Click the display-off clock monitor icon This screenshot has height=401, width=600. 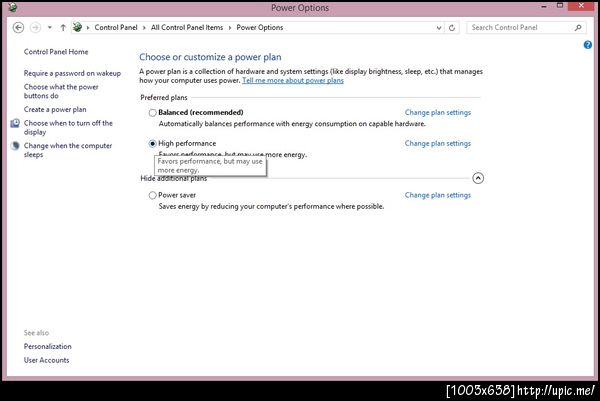tap(15, 123)
